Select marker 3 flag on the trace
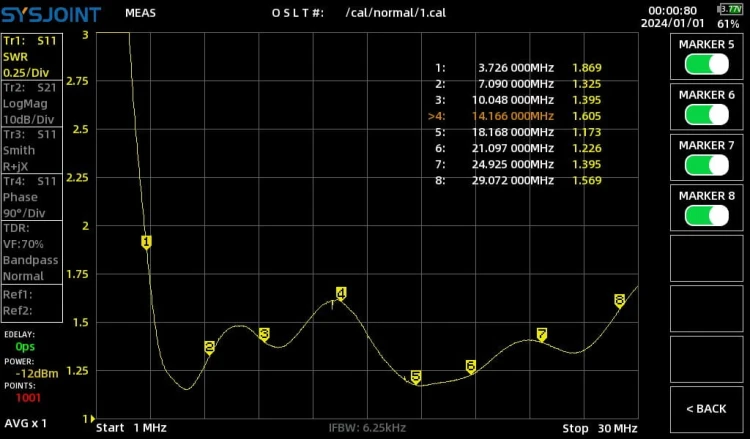Image resolution: width=750 pixels, height=439 pixels. coord(264,334)
